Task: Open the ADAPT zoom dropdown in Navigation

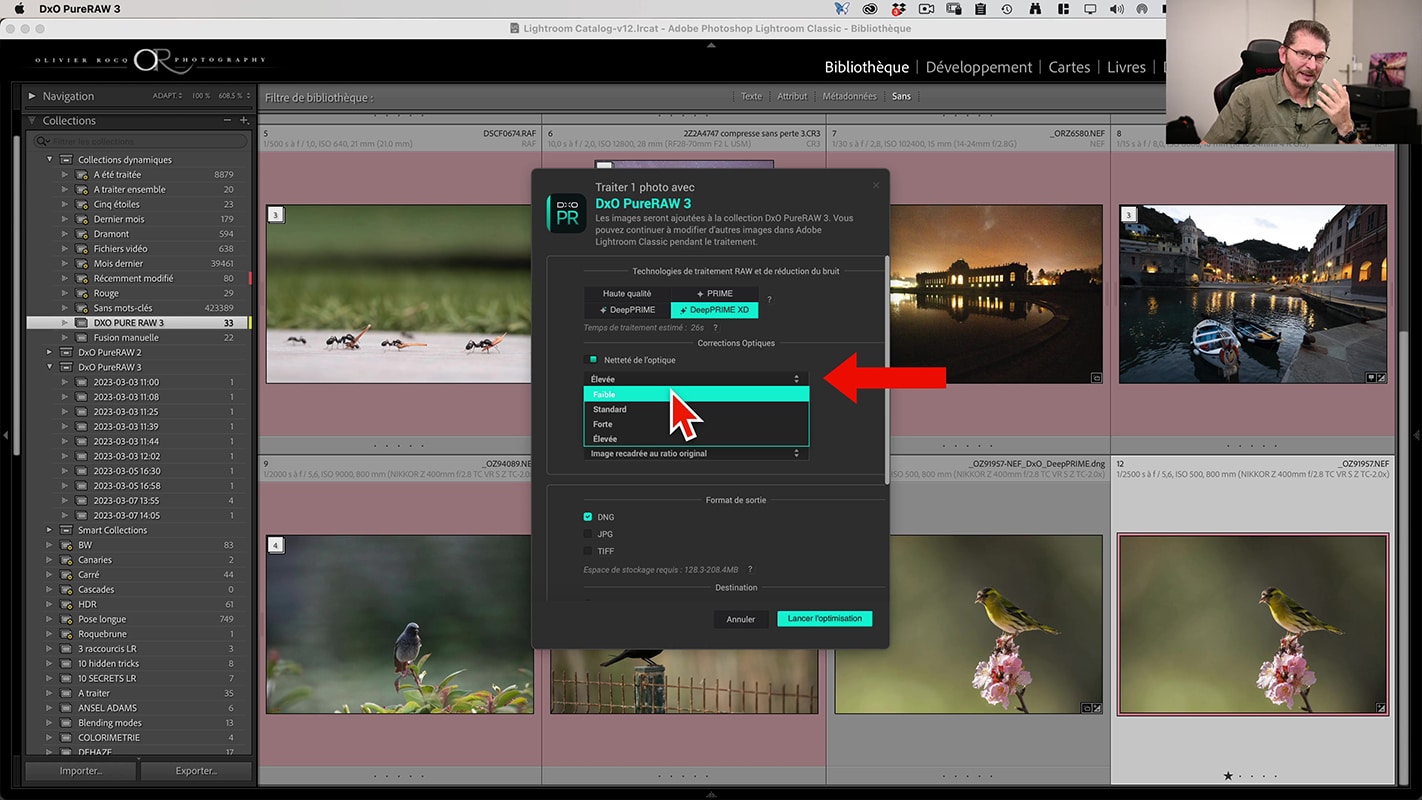Action: click(168, 96)
